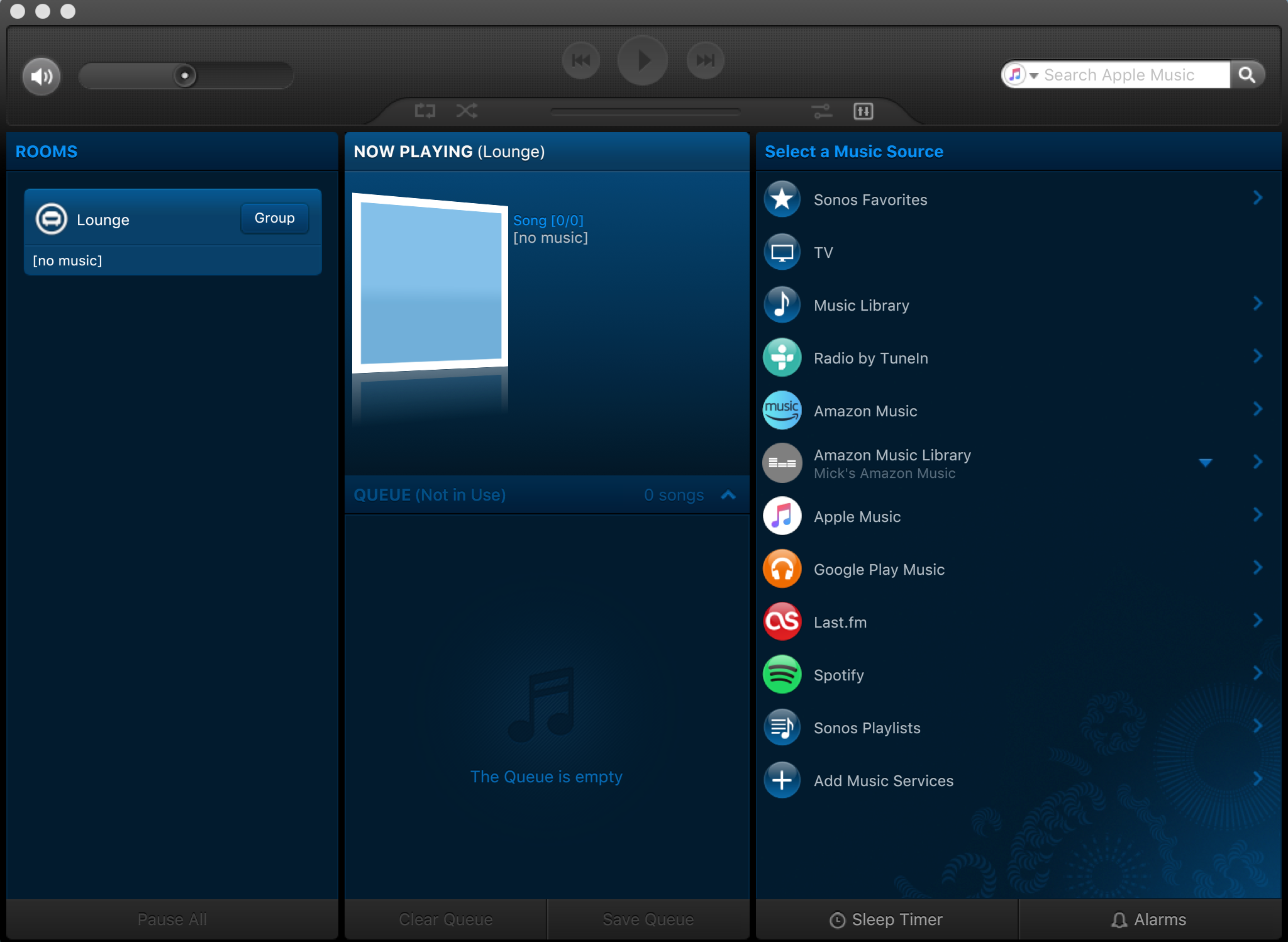The height and width of the screenshot is (942, 1288).
Task: Expand Amazon Music Library right chevron
Action: (1258, 462)
